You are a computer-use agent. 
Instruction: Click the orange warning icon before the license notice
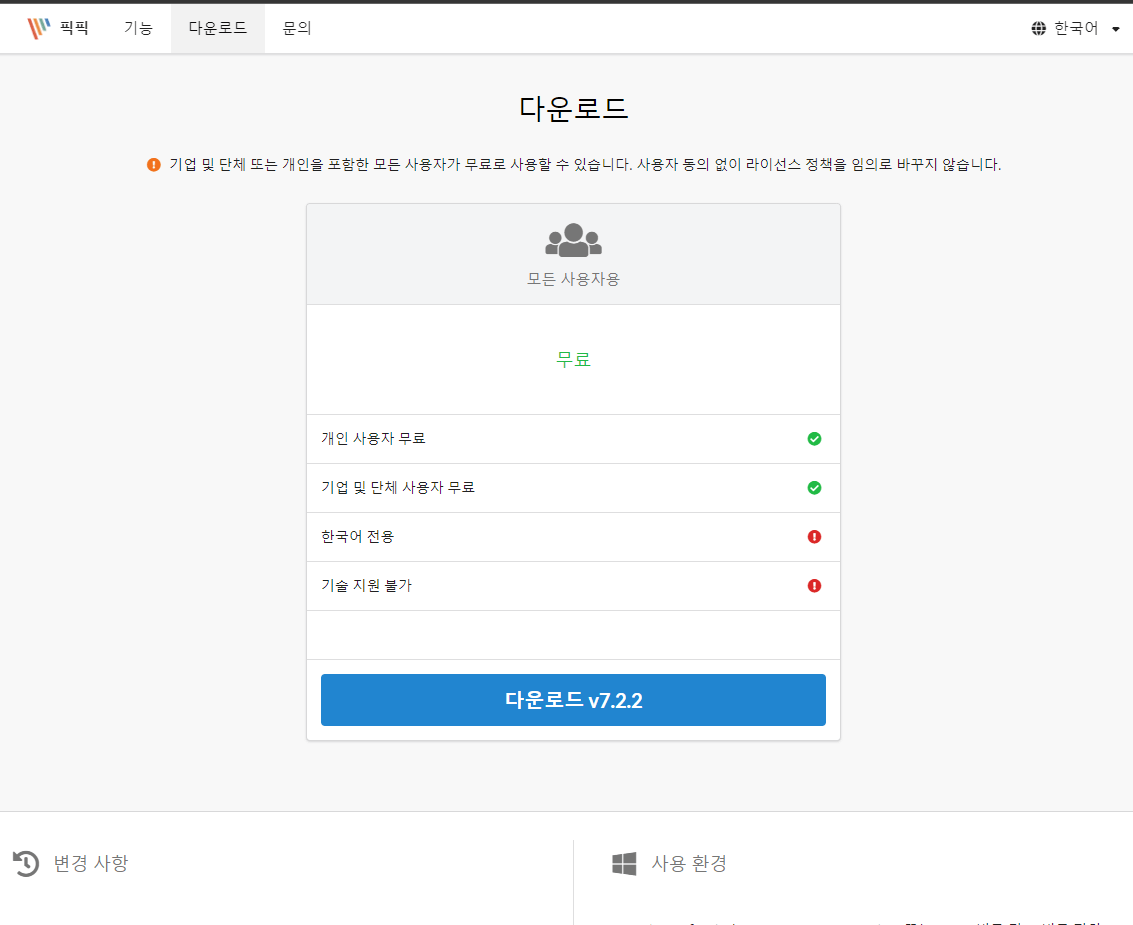click(154, 164)
